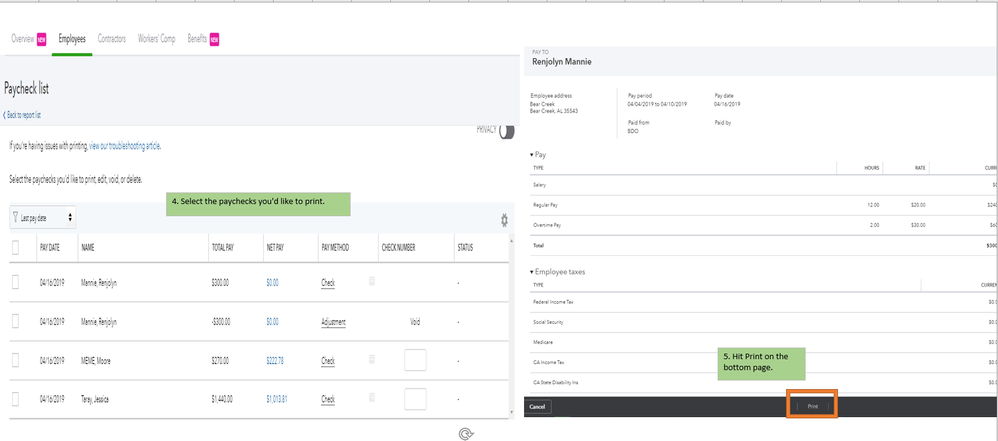Screen dimensions: 998x441
Task: Toggle the Privacy switch
Action: (506, 131)
